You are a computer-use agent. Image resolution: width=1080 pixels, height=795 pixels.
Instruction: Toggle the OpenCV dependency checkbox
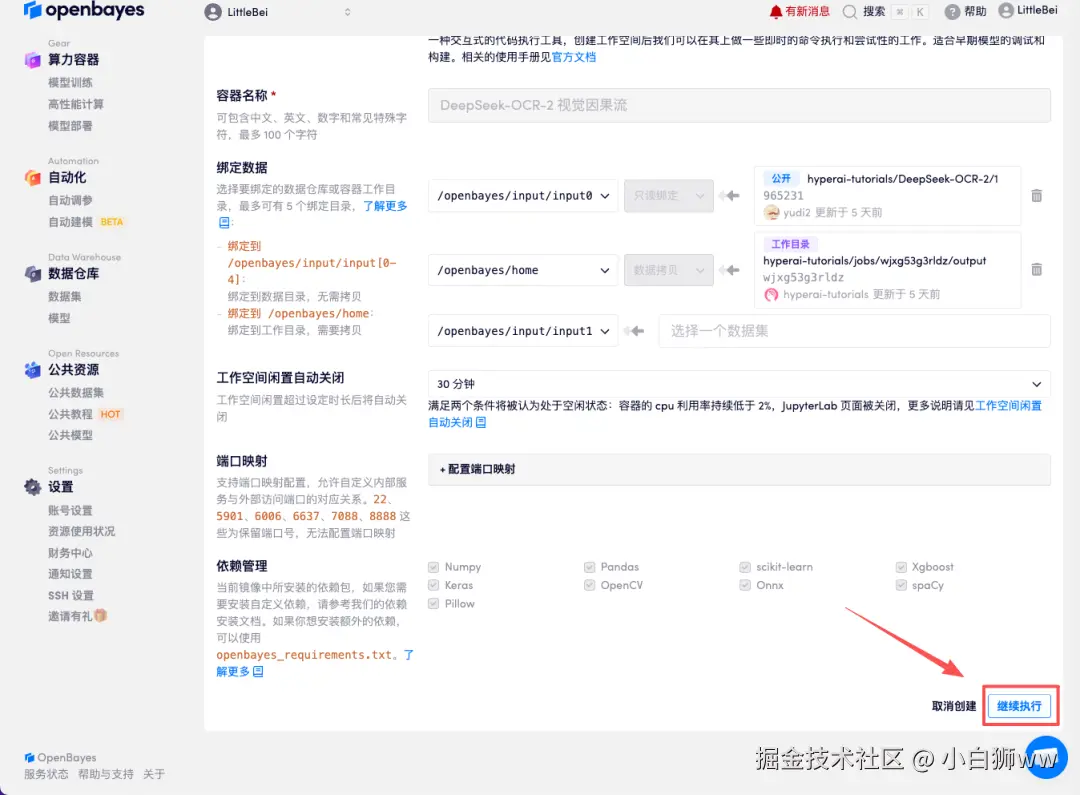coord(590,585)
